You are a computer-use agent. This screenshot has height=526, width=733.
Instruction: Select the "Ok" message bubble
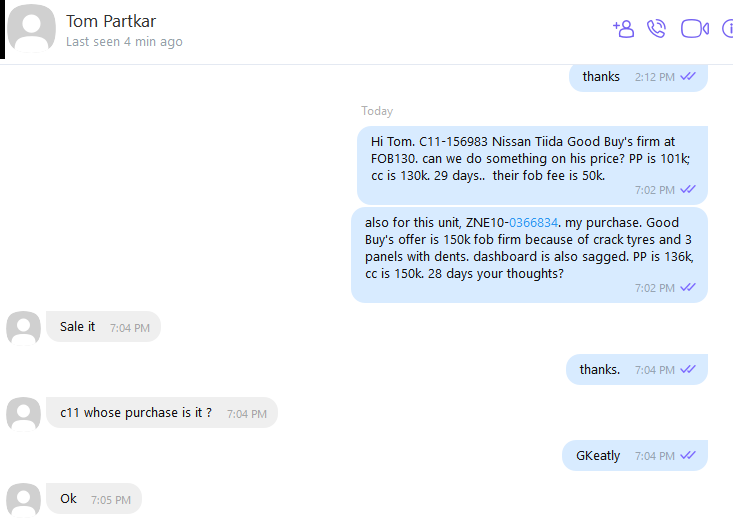[x=94, y=499]
